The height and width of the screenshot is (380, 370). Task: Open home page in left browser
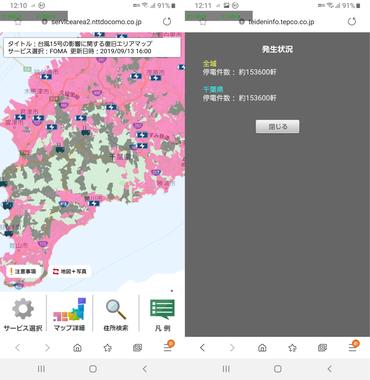click(x=77, y=348)
